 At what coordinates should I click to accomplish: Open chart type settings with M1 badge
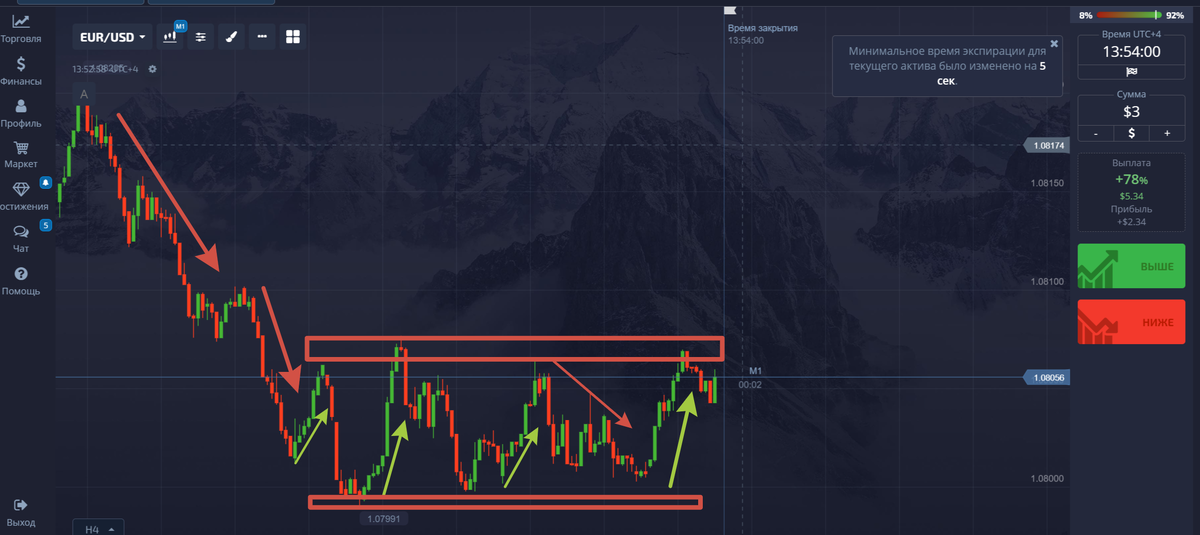click(172, 36)
